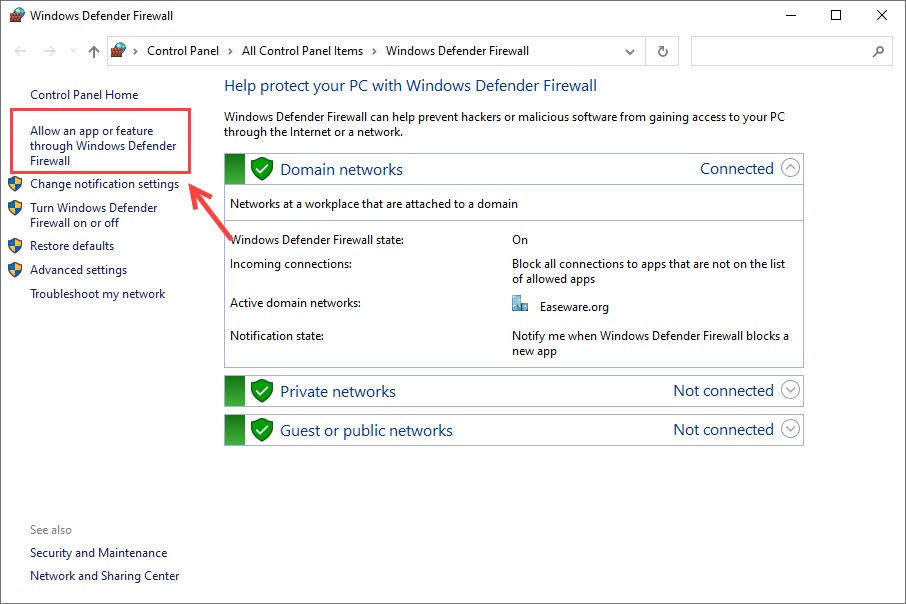Click shield icon beside Restore defaults
Viewport: 906px width, 604px height.
coord(15,246)
